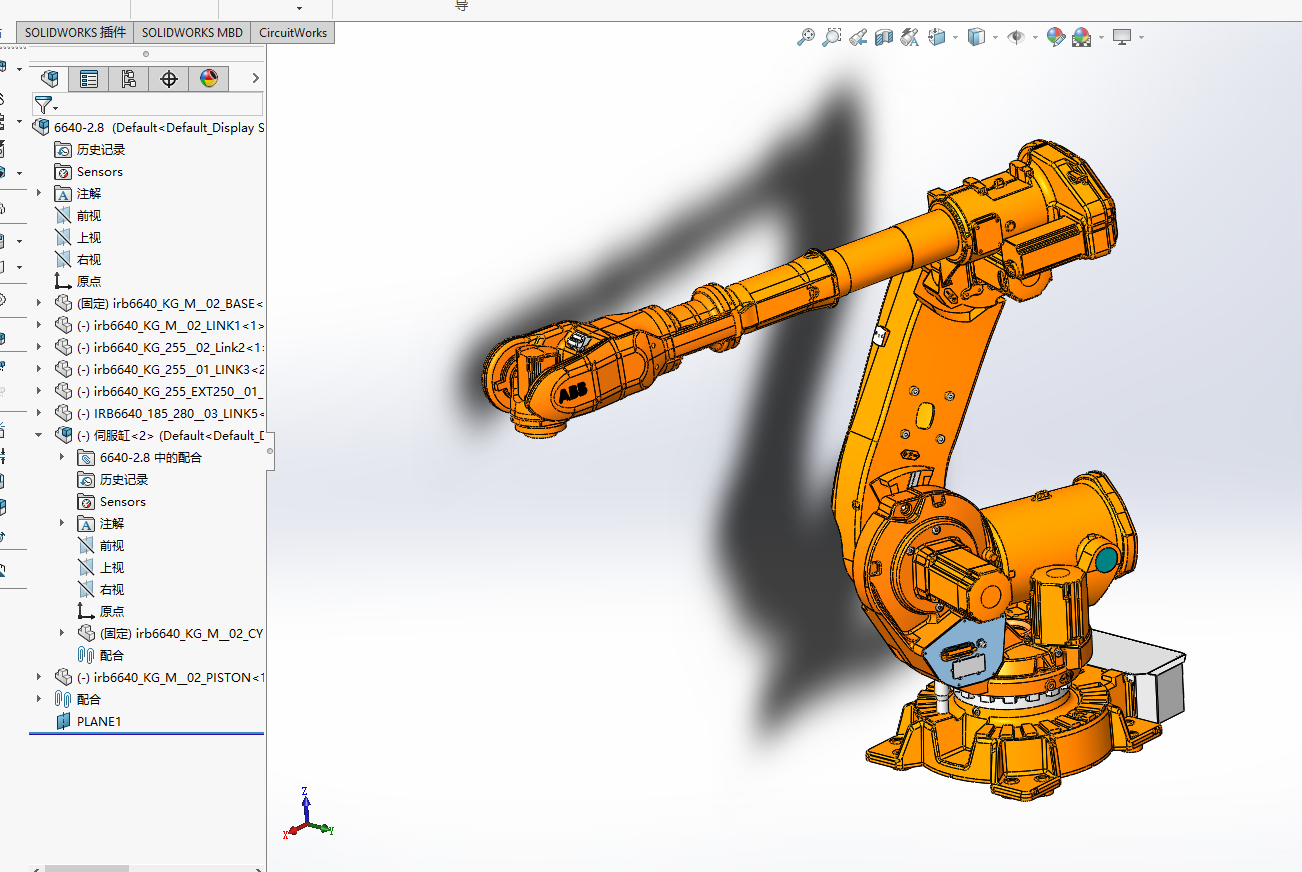The height and width of the screenshot is (872, 1302).
Task: Select 前视 plane under 伺服缸
Action: pos(101,545)
